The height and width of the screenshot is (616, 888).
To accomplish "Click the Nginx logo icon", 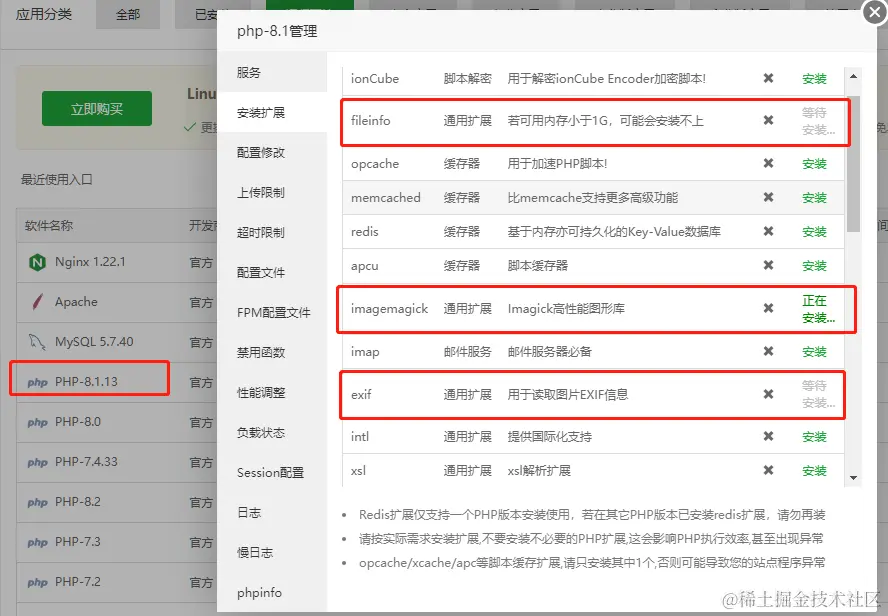I will tap(37, 262).
